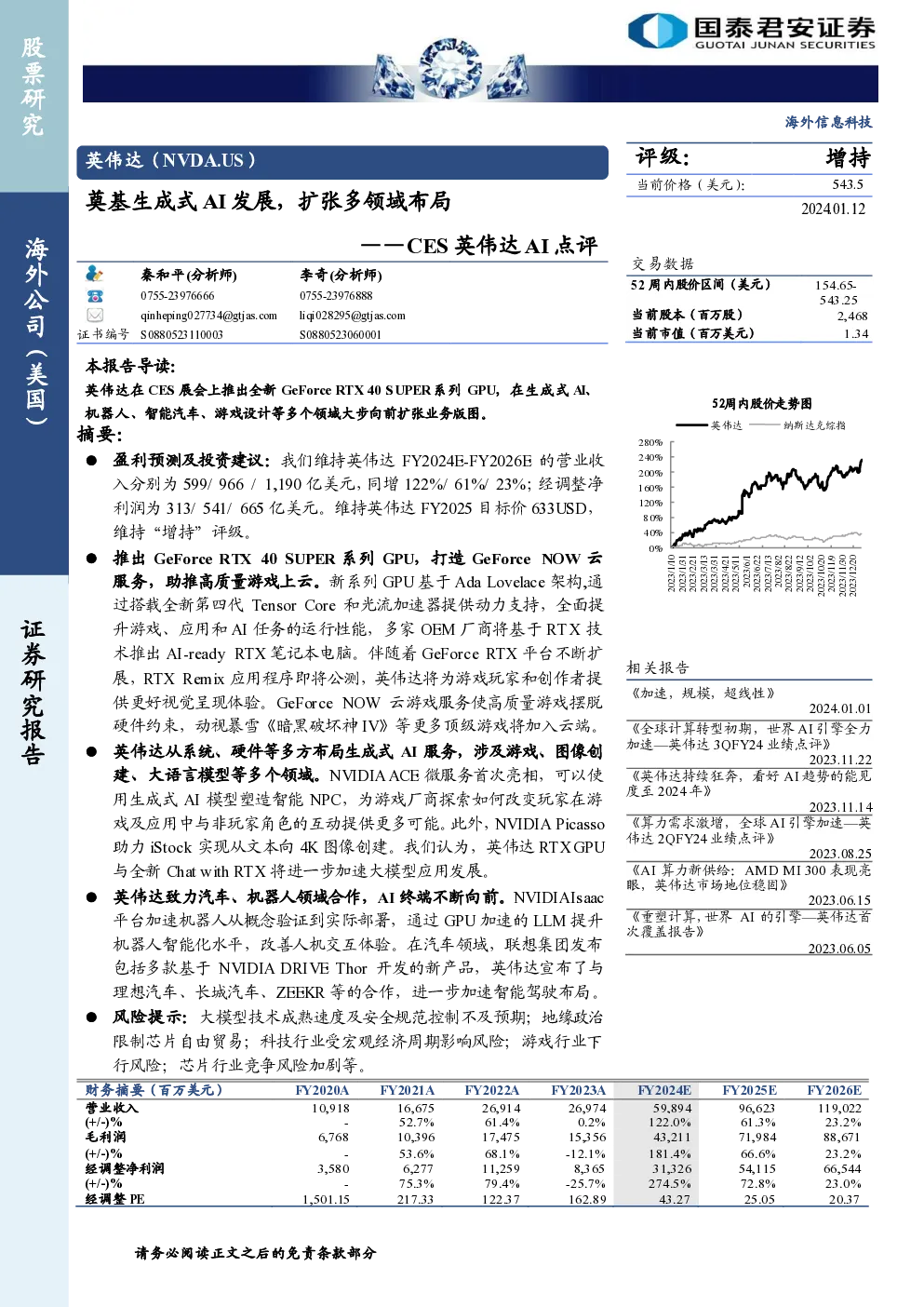This screenshot has width=924, height=1307.
Task: Click the telephone icon under analyst
Action: click(x=94, y=295)
